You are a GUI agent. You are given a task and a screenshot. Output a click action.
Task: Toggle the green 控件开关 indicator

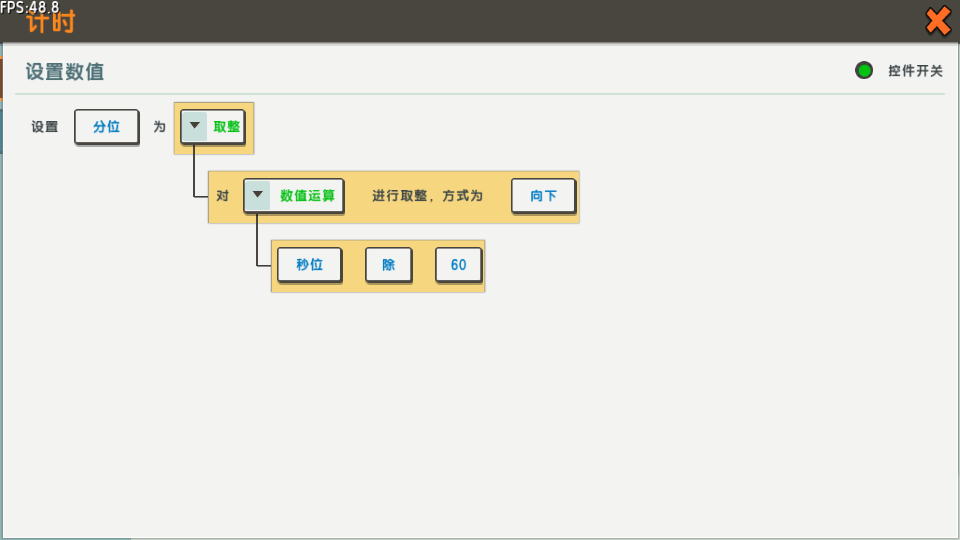864,71
